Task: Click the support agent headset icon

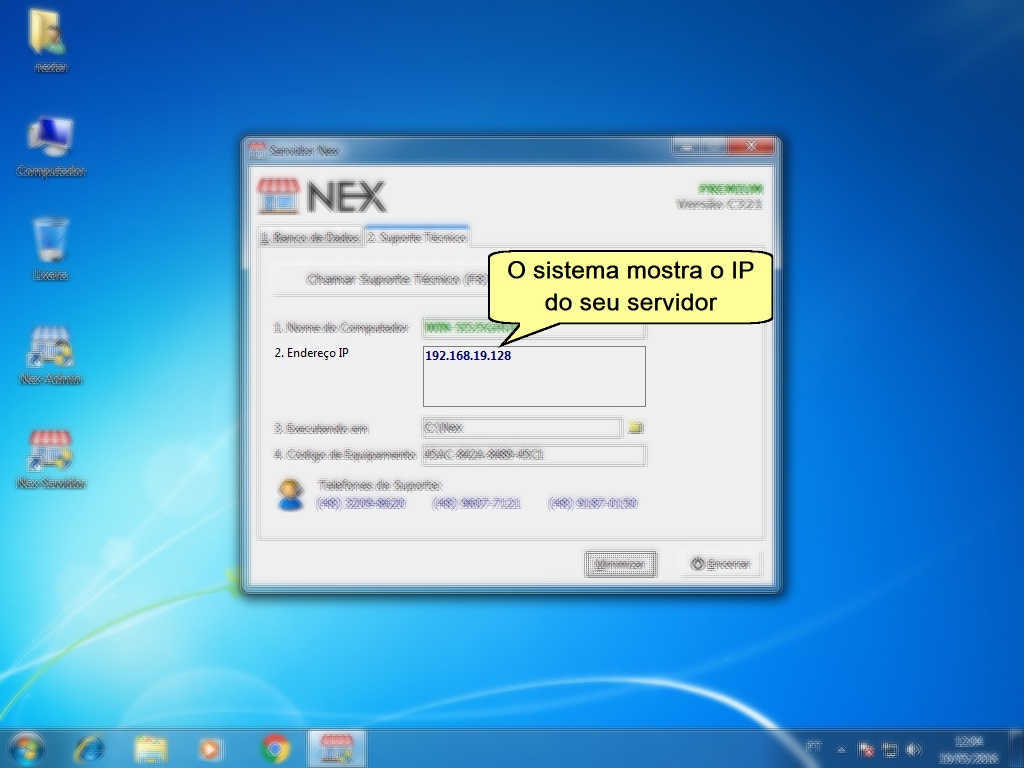Action: 291,494
